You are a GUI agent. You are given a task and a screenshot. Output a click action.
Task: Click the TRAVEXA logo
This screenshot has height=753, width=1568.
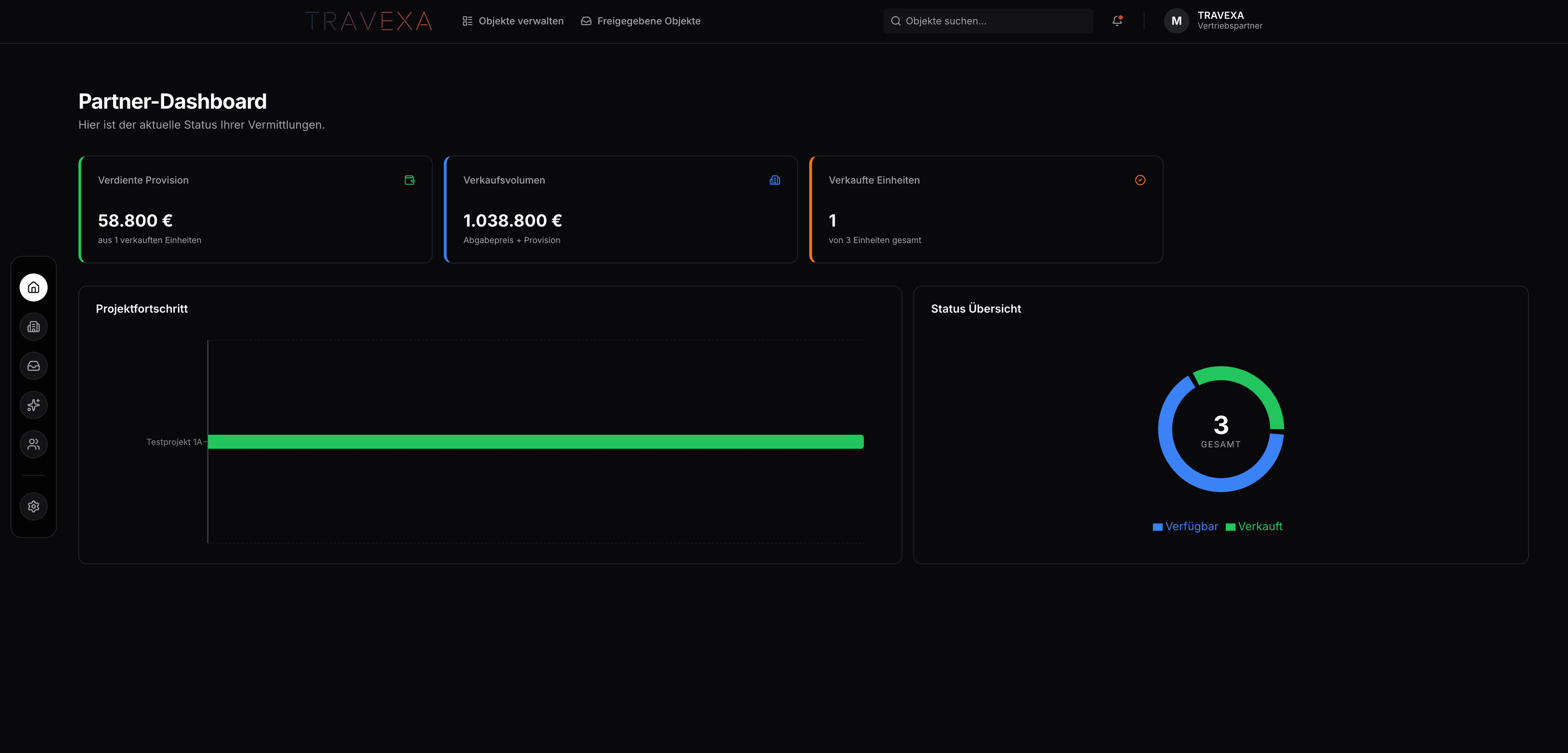click(x=369, y=21)
